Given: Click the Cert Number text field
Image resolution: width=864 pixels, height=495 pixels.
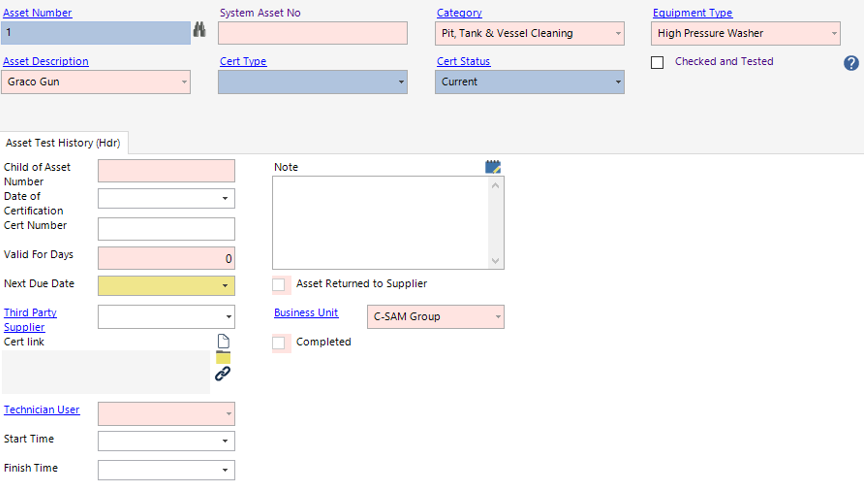Looking at the screenshot, I should tap(166, 229).
